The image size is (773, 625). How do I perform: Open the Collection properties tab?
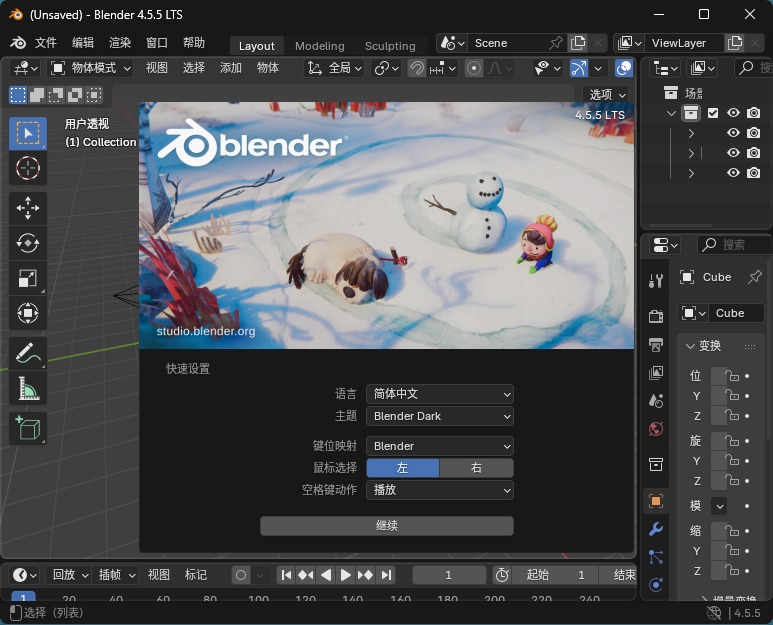coord(656,464)
